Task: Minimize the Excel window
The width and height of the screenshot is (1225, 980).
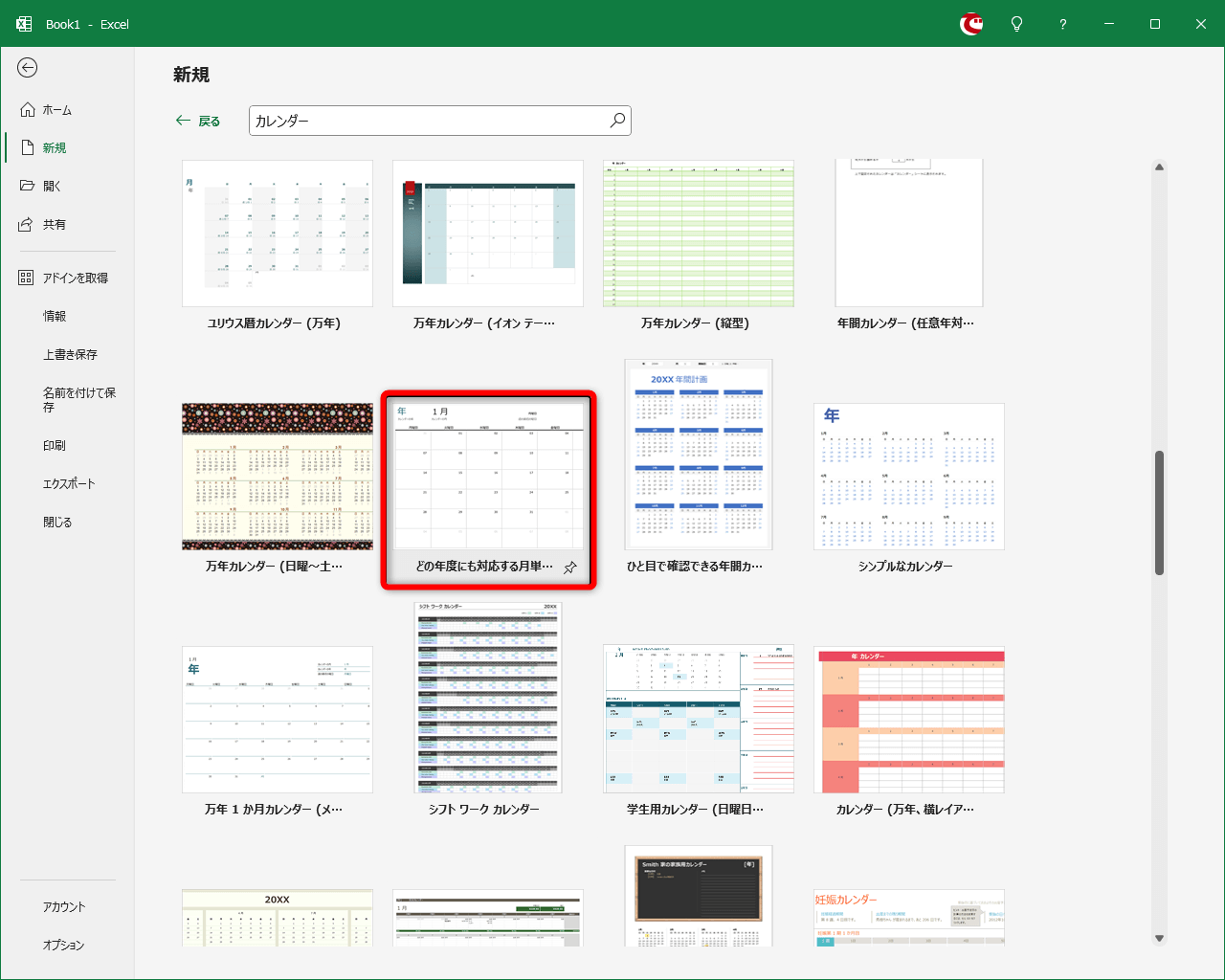Action: [1108, 24]
